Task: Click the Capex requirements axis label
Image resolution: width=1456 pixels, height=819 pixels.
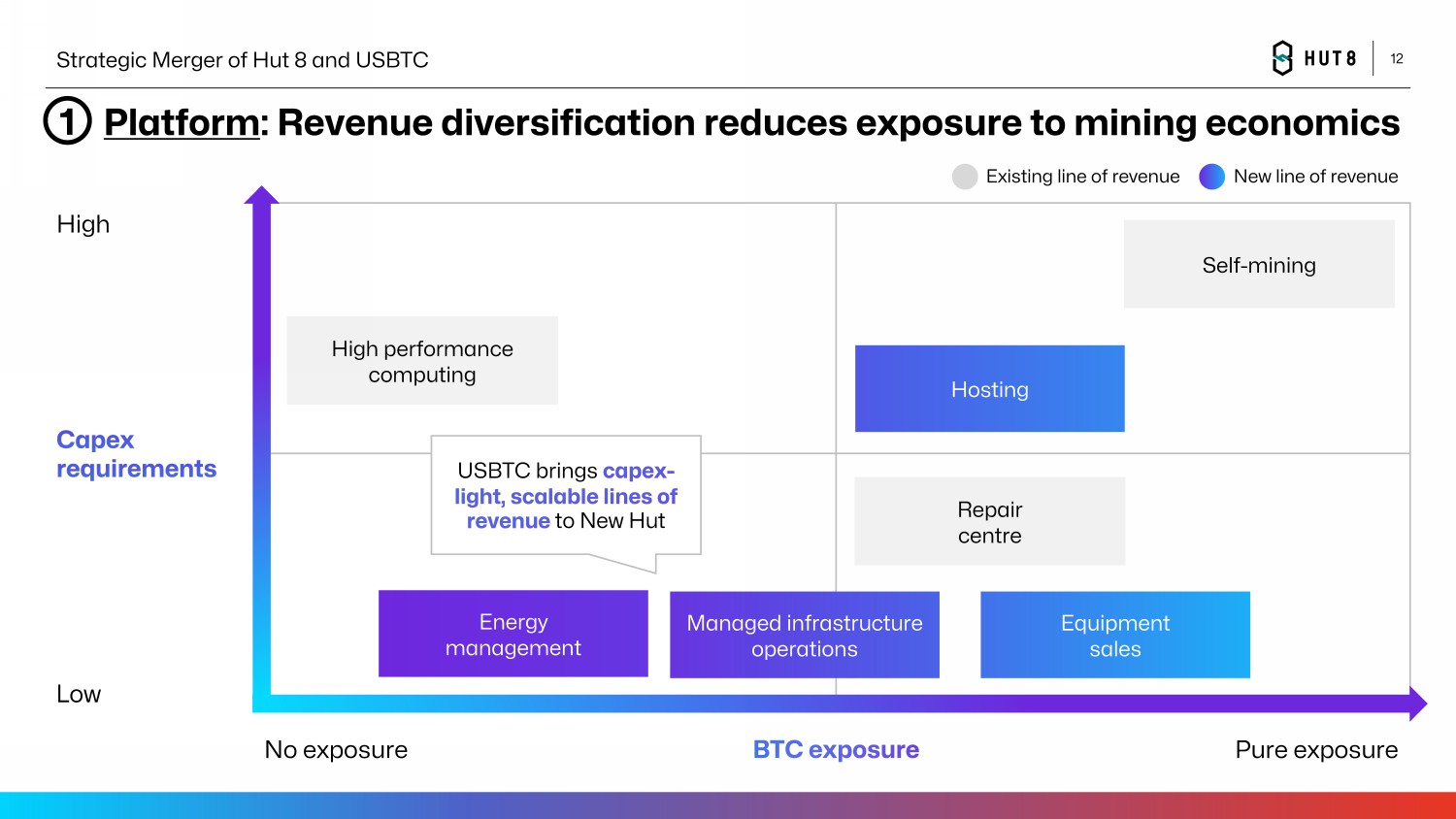Action: click(x=136, y=454)
